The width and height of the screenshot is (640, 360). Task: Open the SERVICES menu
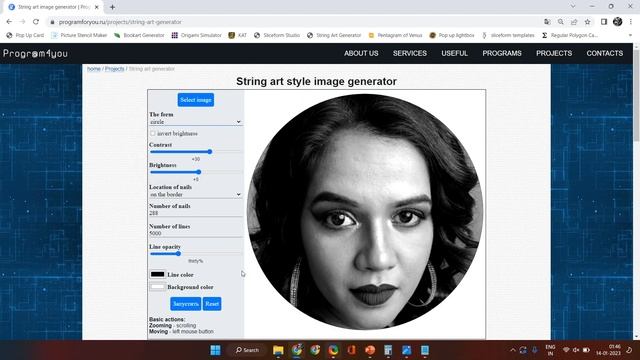[410, 53]
